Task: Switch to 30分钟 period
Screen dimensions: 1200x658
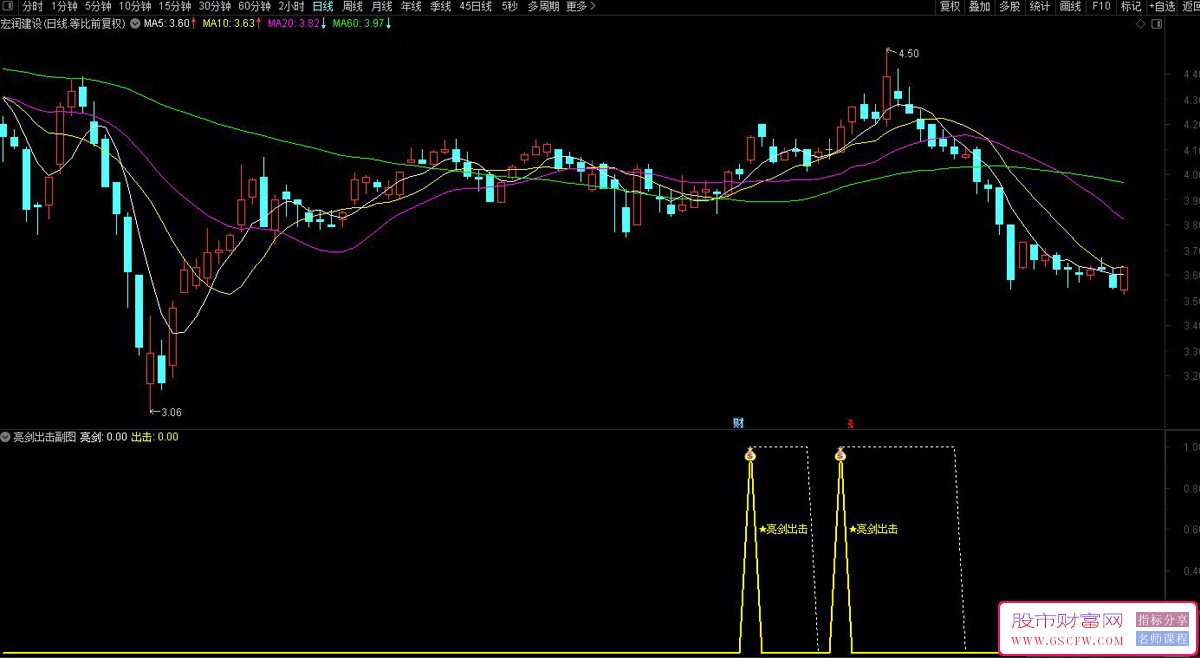Action: (215, 6)
